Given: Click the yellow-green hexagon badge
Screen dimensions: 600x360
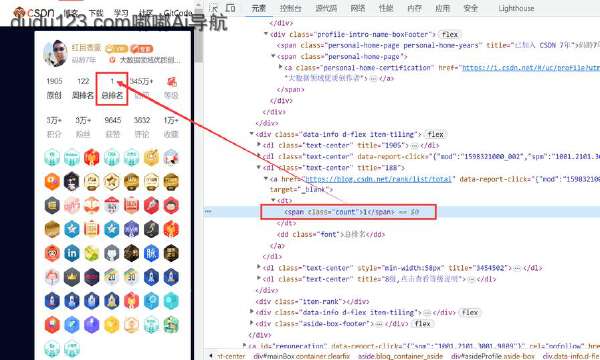Looking at the screenshot, I should coord(91,253).
